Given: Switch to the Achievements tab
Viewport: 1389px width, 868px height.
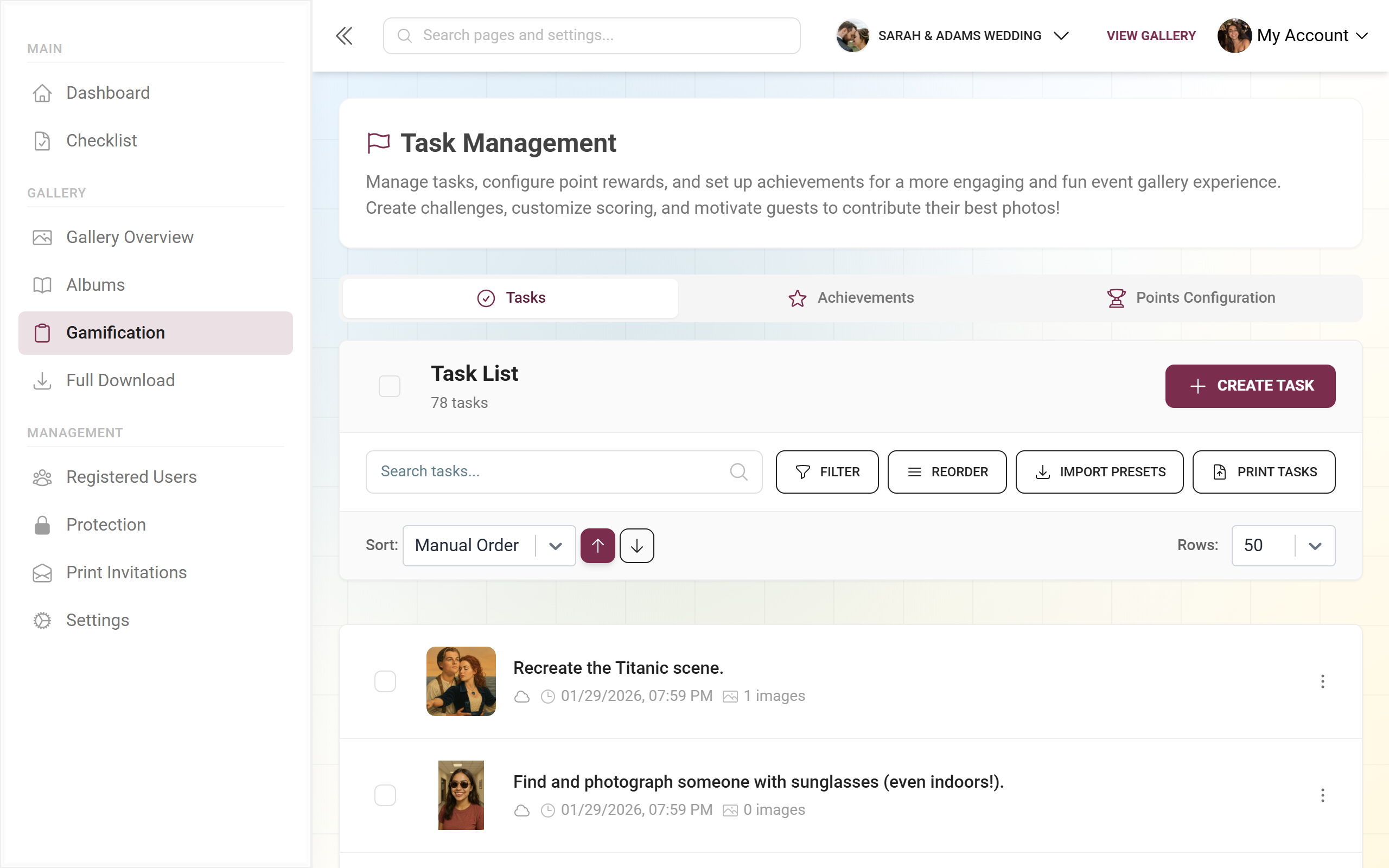Looking at the screenshot, I should 851,298.
